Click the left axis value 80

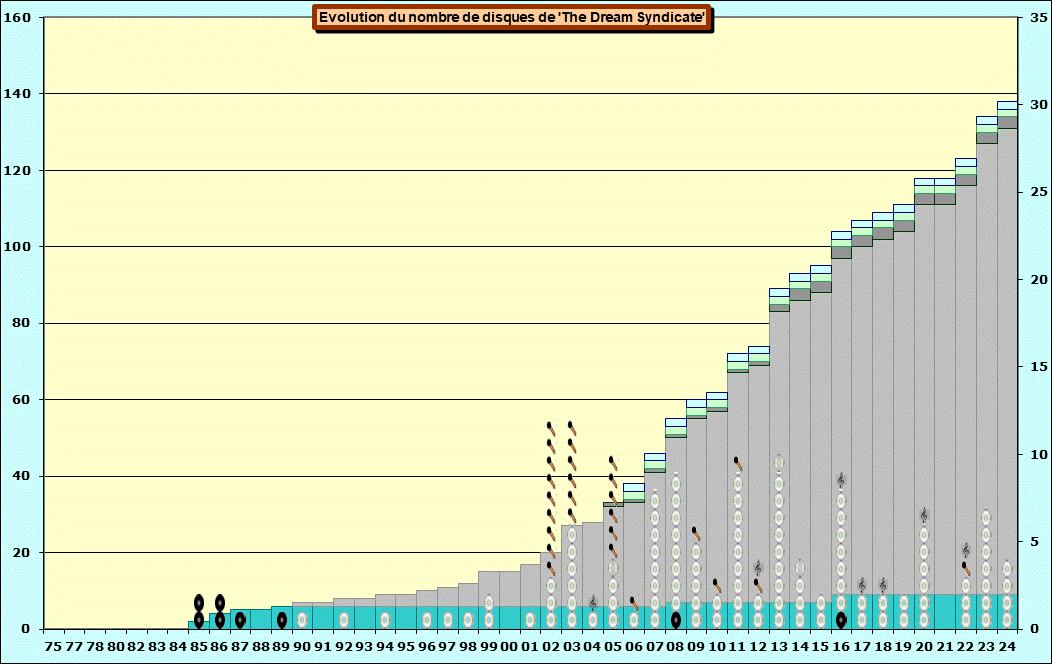20,323
